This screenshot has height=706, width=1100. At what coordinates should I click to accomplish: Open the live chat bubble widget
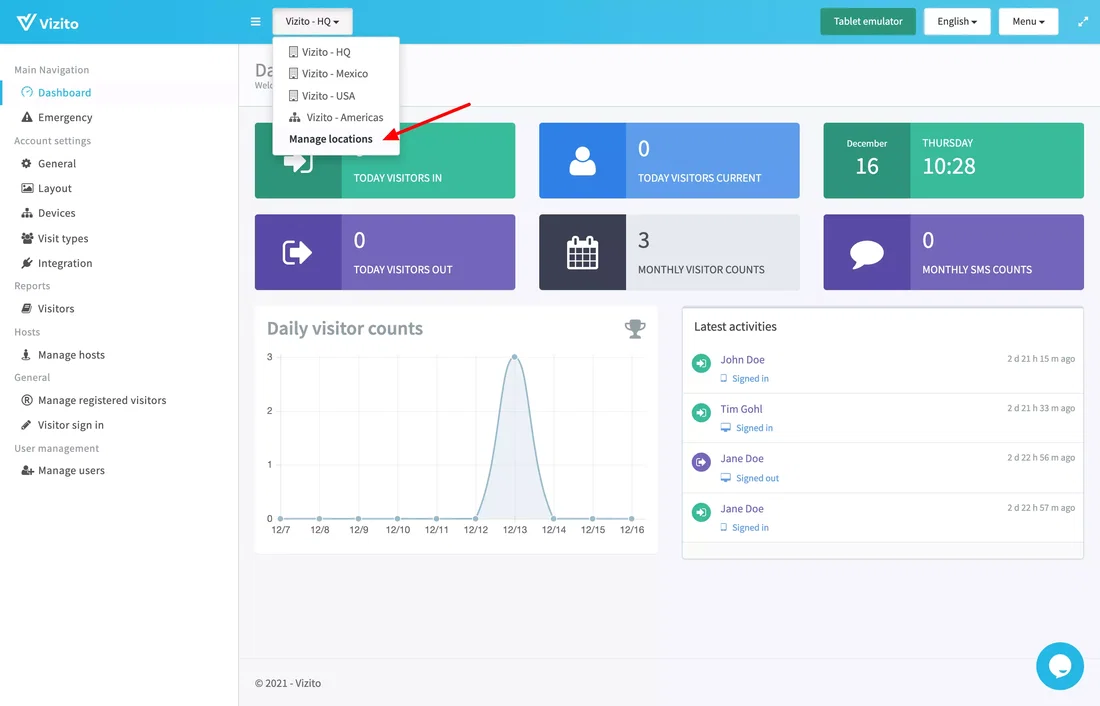(1059, 666)
